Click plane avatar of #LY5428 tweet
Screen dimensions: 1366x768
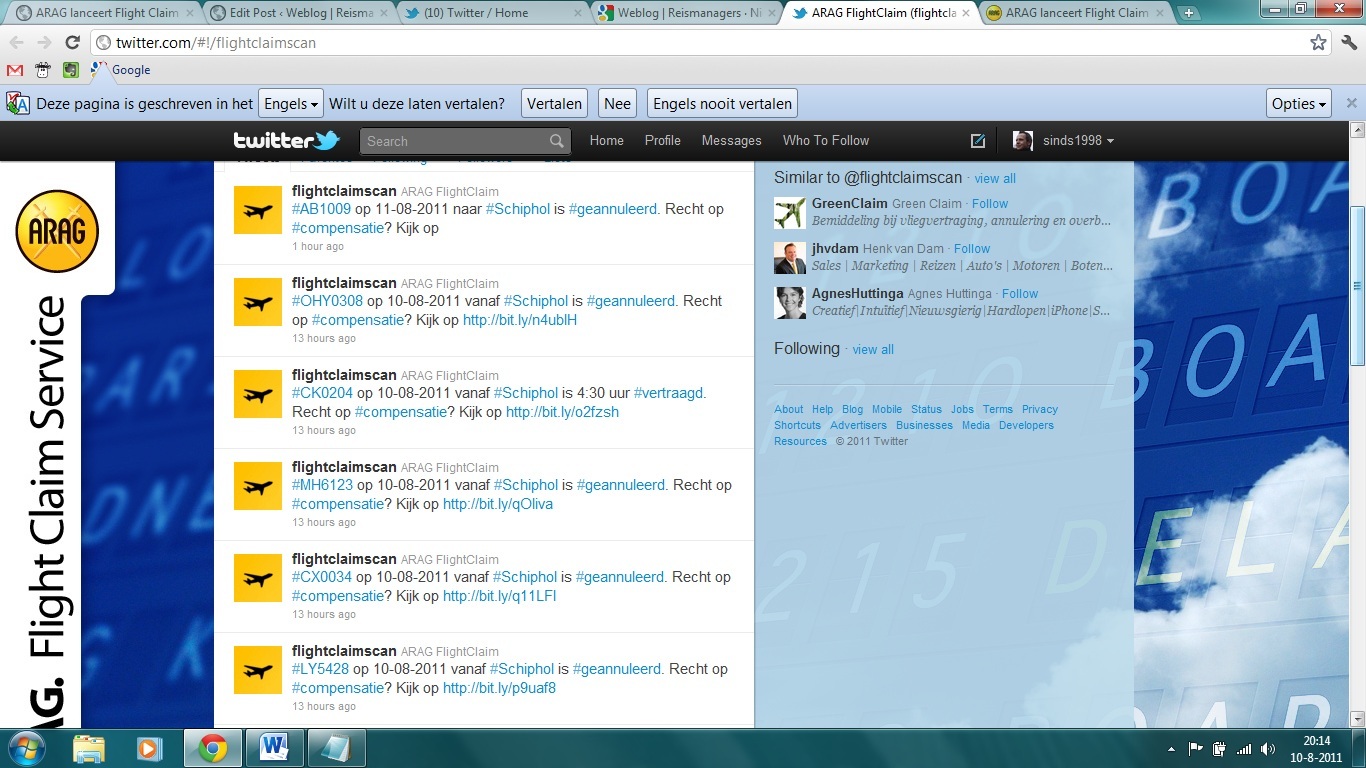[258, 670]
